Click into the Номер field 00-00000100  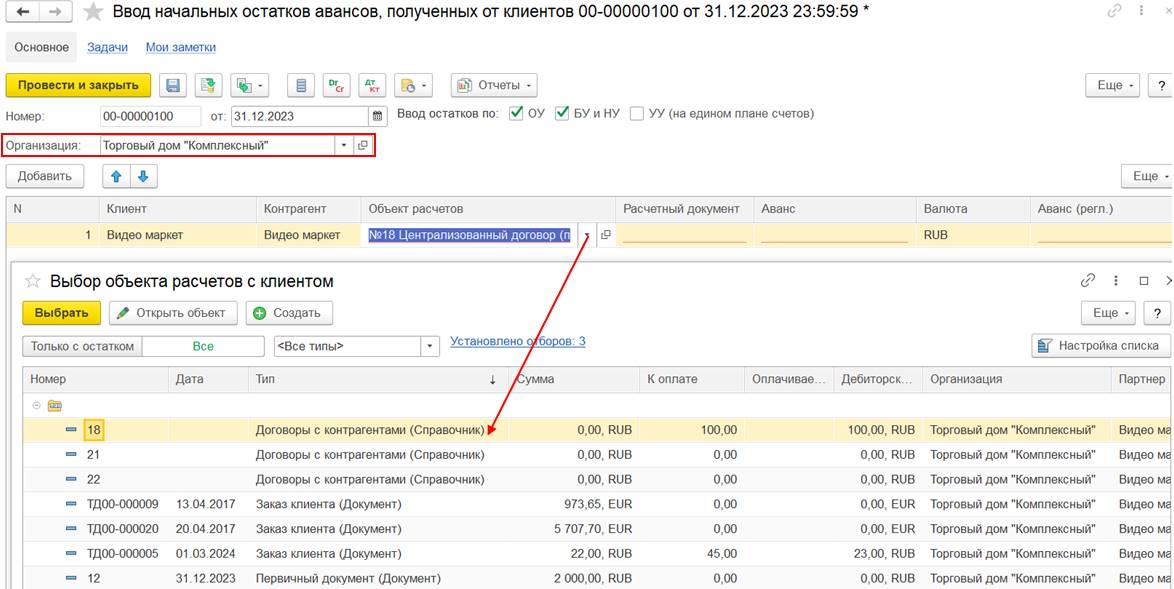tap(150, 116)
